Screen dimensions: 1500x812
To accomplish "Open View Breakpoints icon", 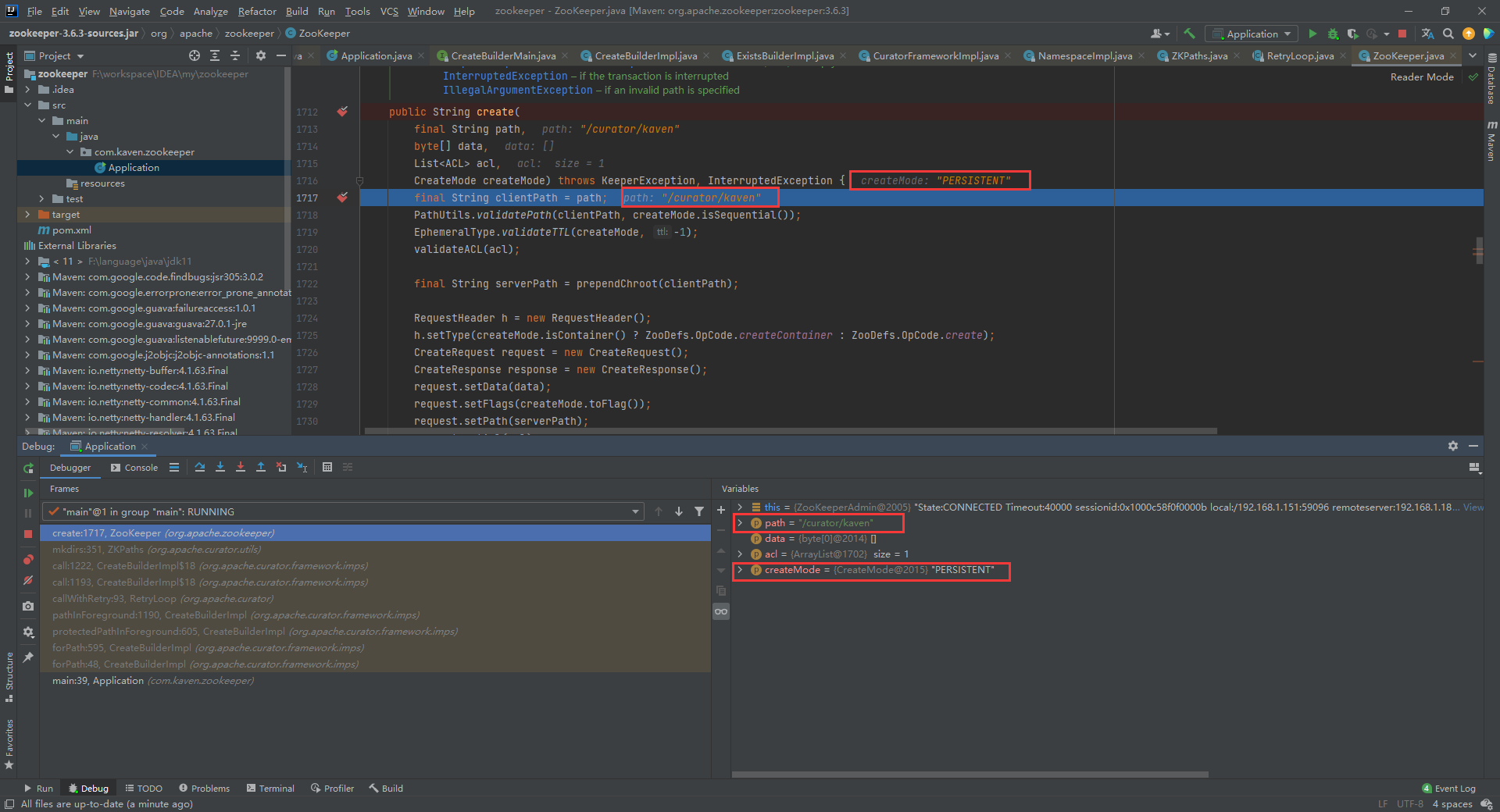I will 28,559.
